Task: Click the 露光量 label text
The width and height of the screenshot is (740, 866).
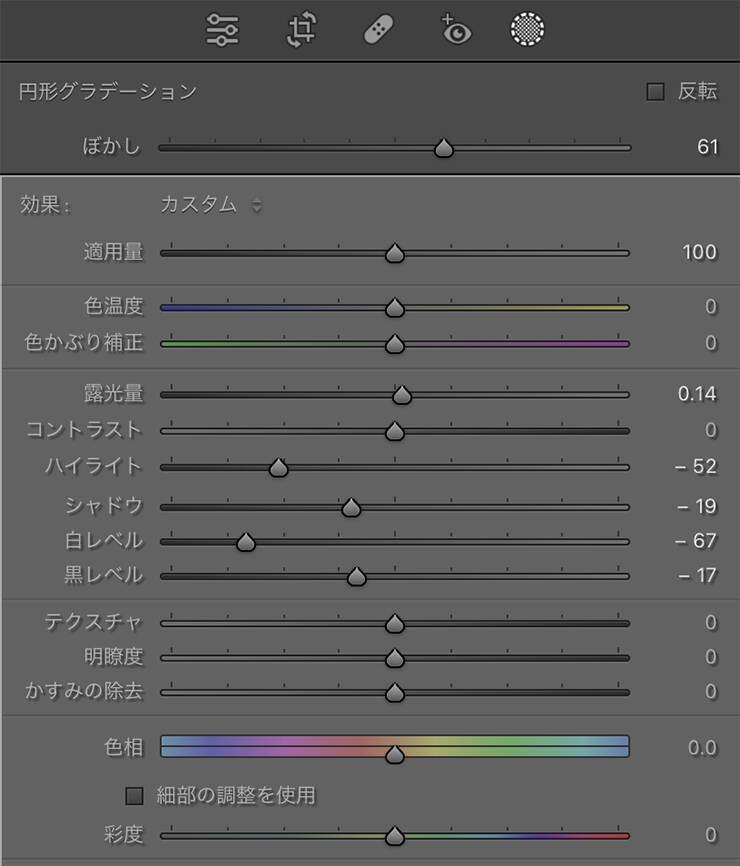Action: [114, 394]
